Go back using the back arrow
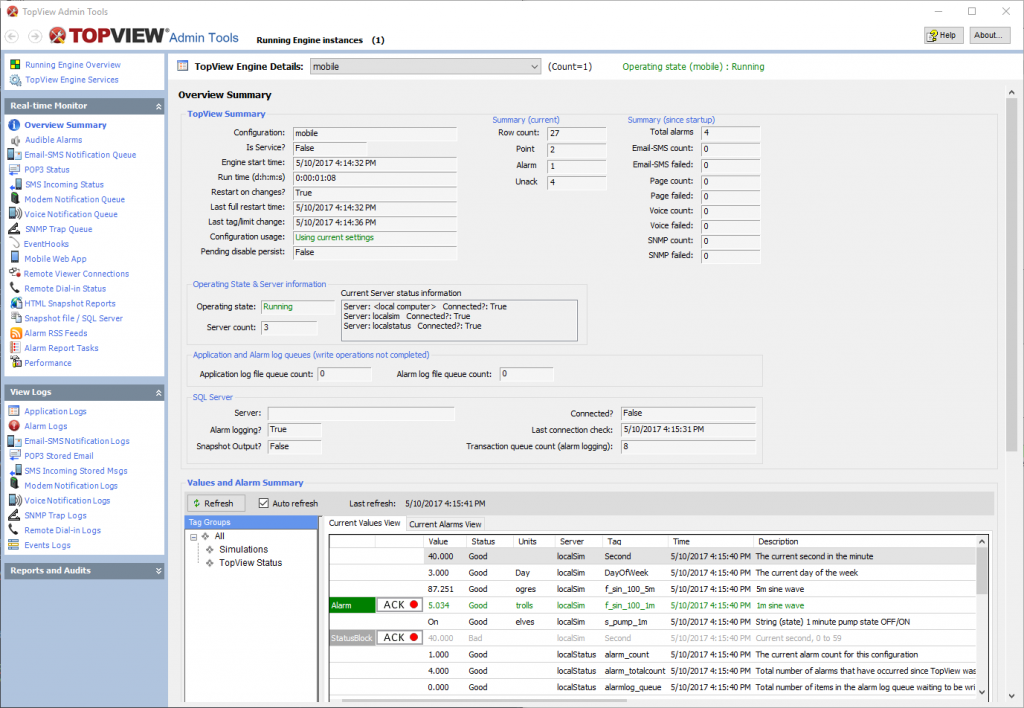 click(x=12, y=37)
